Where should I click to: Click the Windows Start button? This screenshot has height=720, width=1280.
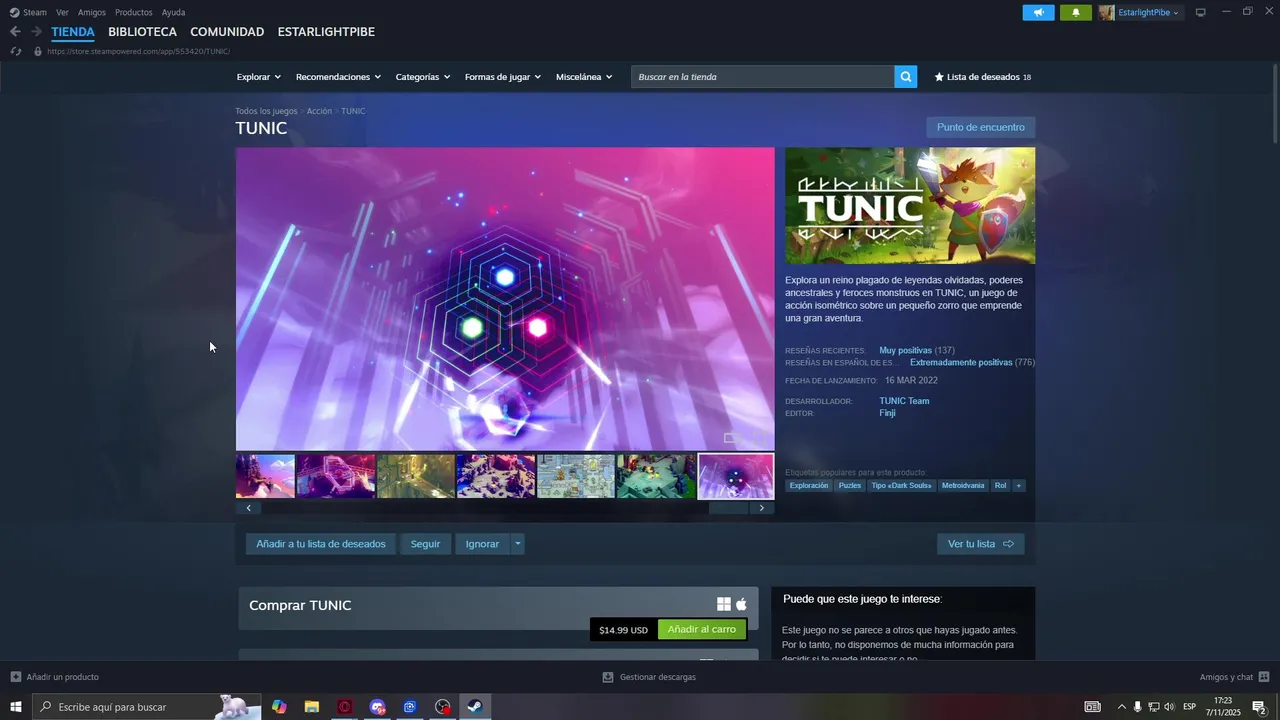pyautogui.click(x=16, y=707)
